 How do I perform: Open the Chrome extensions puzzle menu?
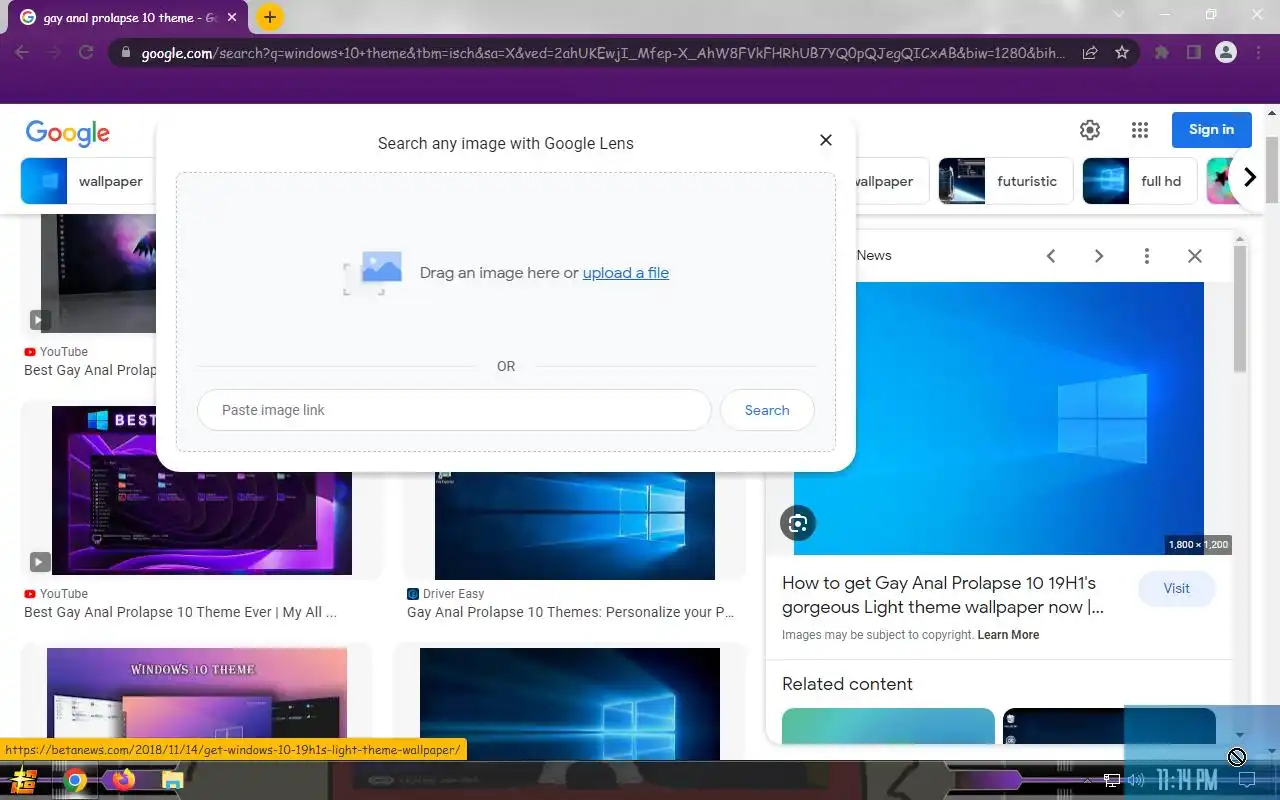(x=1161, y=53)
